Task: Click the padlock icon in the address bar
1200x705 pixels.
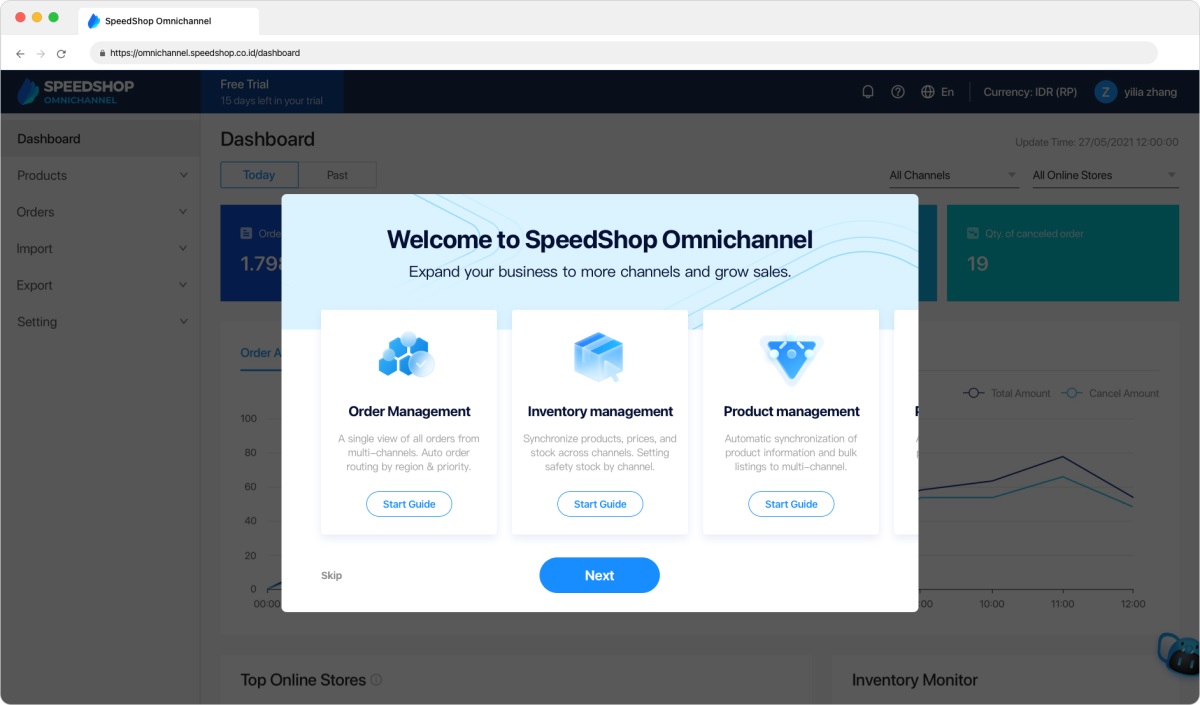Action: (x=102, y=53)
